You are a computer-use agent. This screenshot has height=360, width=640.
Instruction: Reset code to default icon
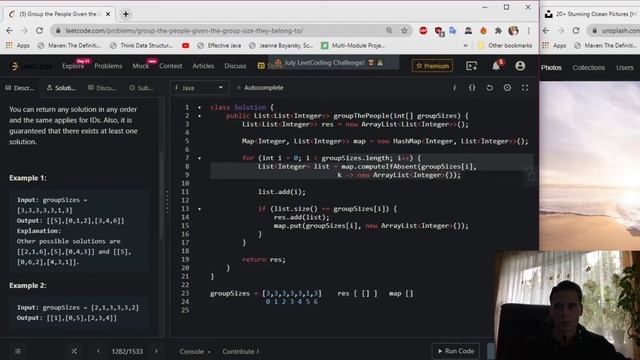coord(489,88)
